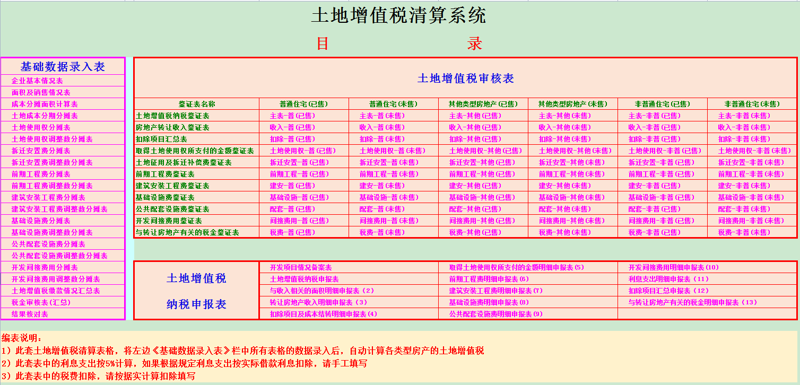Open 基础设施费调整数分摊表 link
The image size is (800, 385).
[x=52, y=233]
